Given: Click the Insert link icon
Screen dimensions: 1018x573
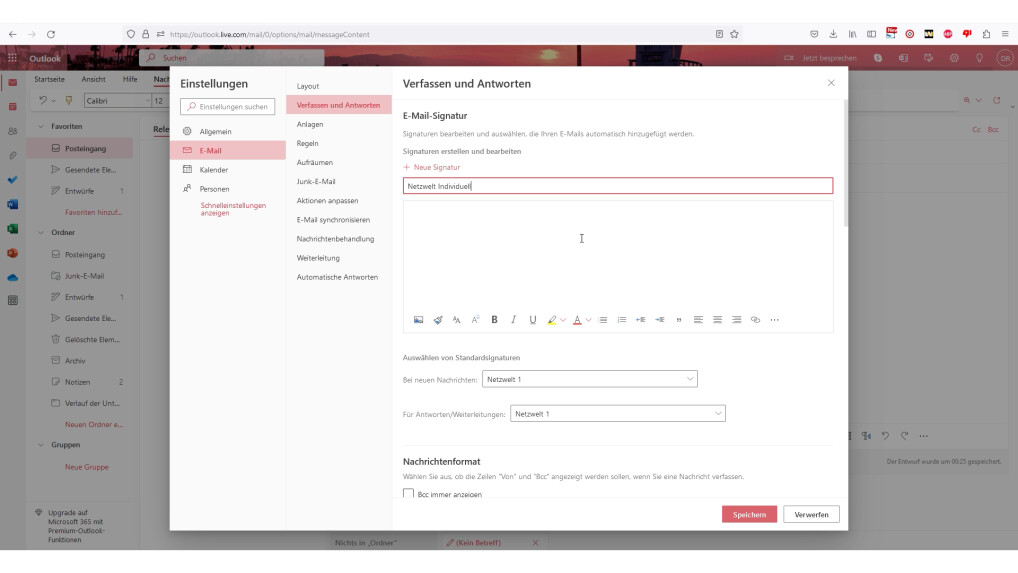Looking at the screenshot, I should 755,320.
